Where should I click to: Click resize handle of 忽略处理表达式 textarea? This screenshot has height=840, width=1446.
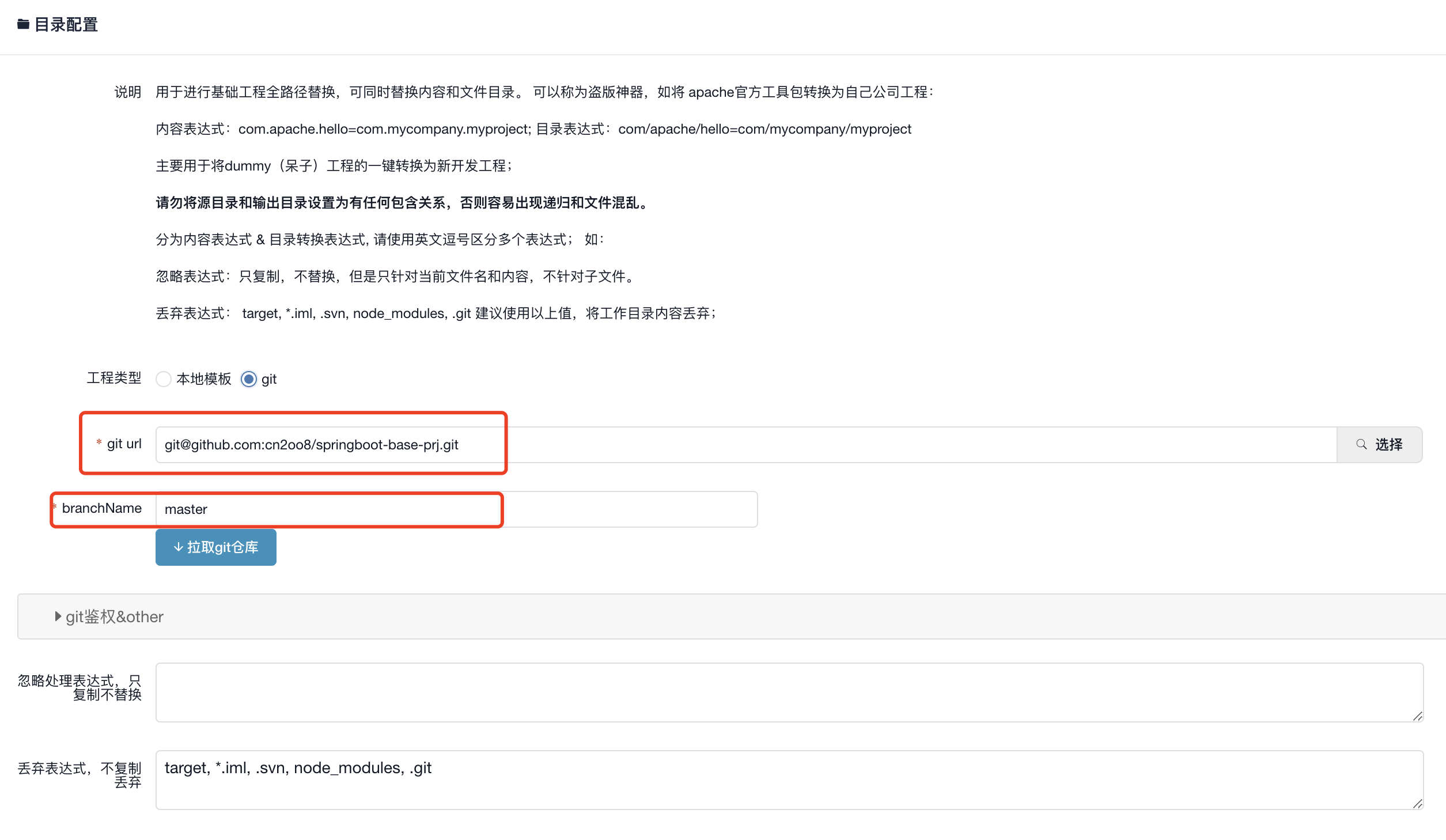pyautogui.click(x=1418, y=716)
